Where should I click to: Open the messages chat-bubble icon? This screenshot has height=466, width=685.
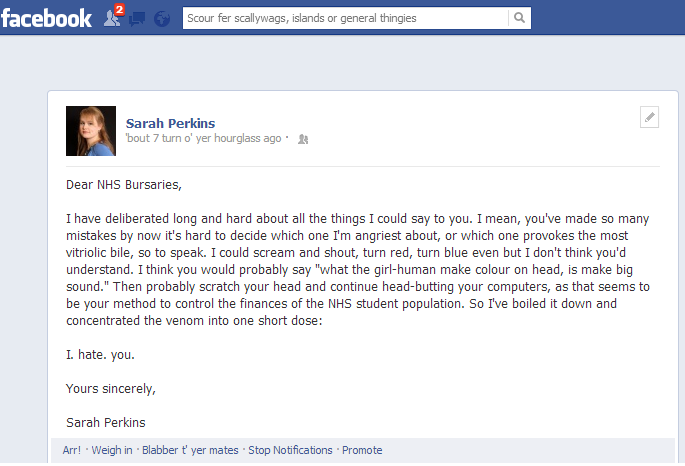[x=137, y=19]
